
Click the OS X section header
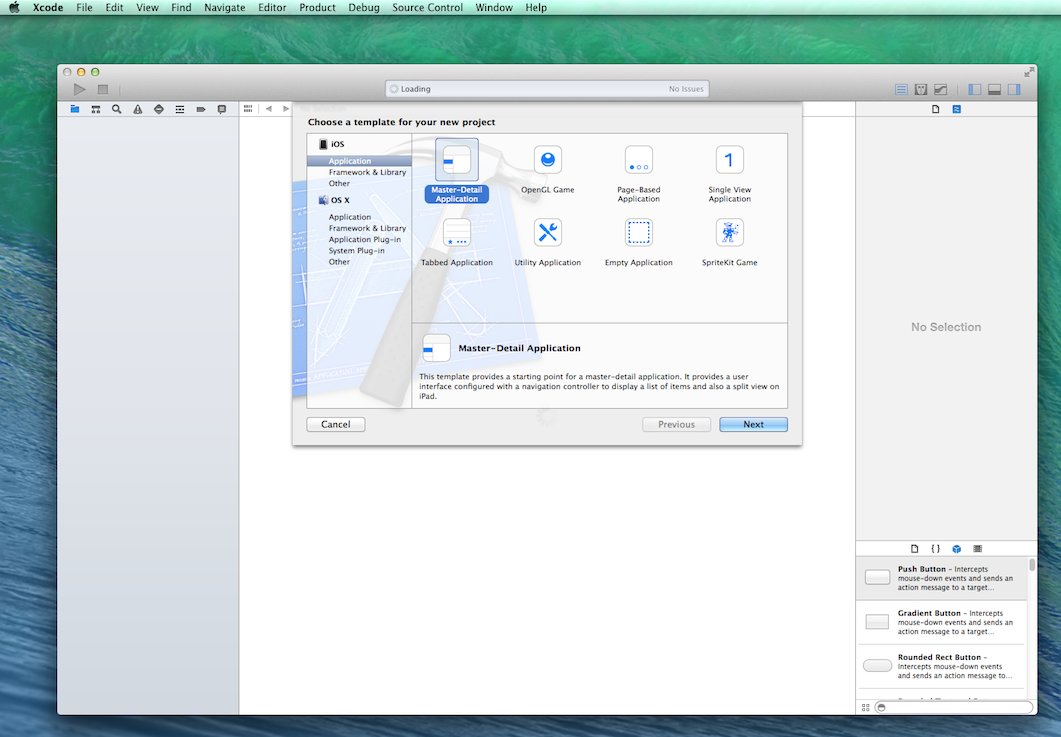(334, 200)
